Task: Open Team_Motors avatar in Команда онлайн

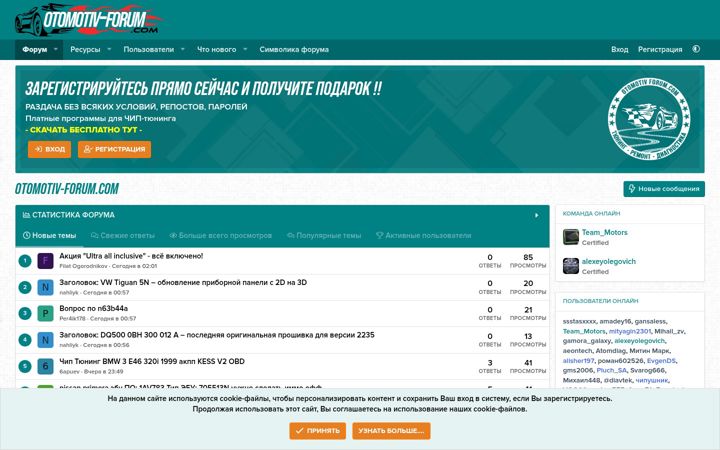Action: (571, 237)
